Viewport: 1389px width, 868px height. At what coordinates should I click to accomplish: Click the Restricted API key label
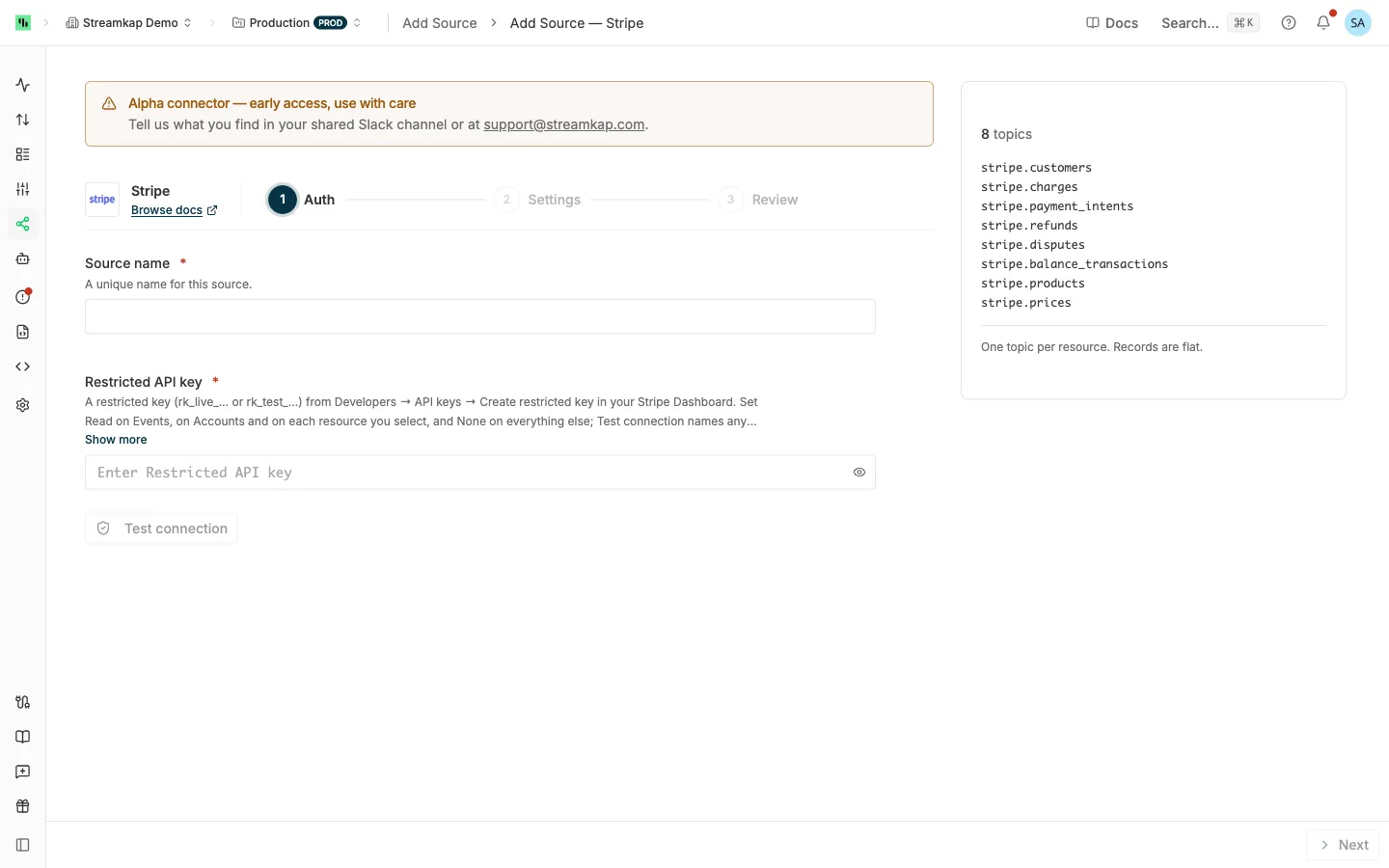pyautogui.click(x=144, y=382)
